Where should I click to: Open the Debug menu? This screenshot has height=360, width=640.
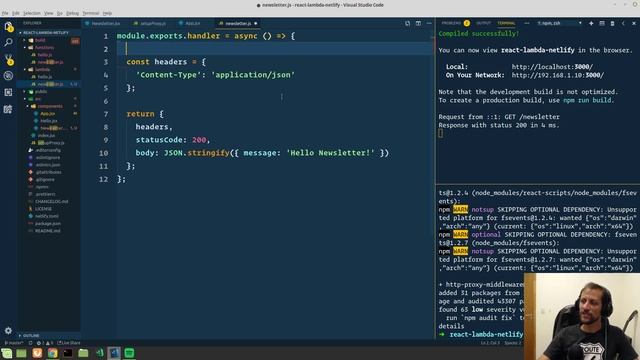point(72,13)
